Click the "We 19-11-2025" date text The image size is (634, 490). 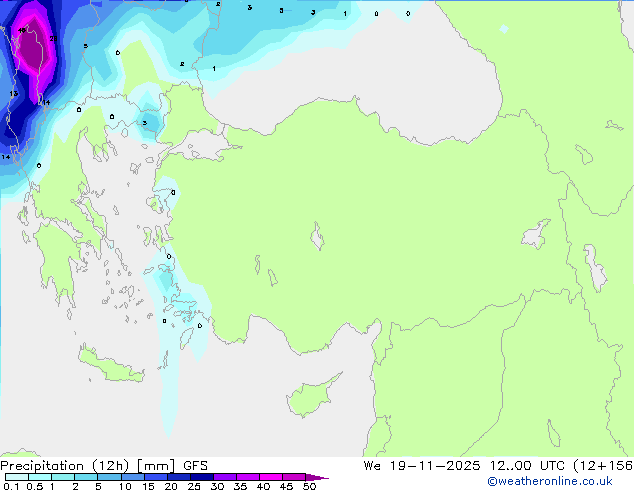(x=422, y=466)
